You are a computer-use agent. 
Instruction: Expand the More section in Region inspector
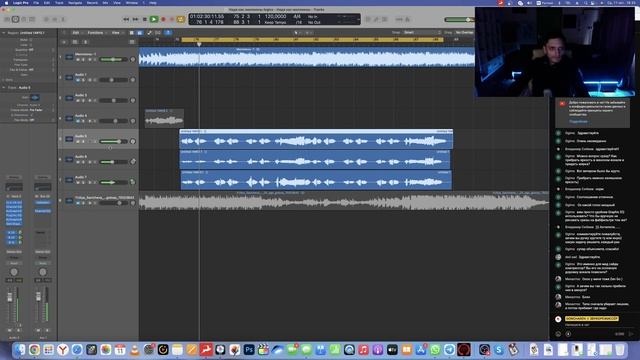tap(4, 80)
